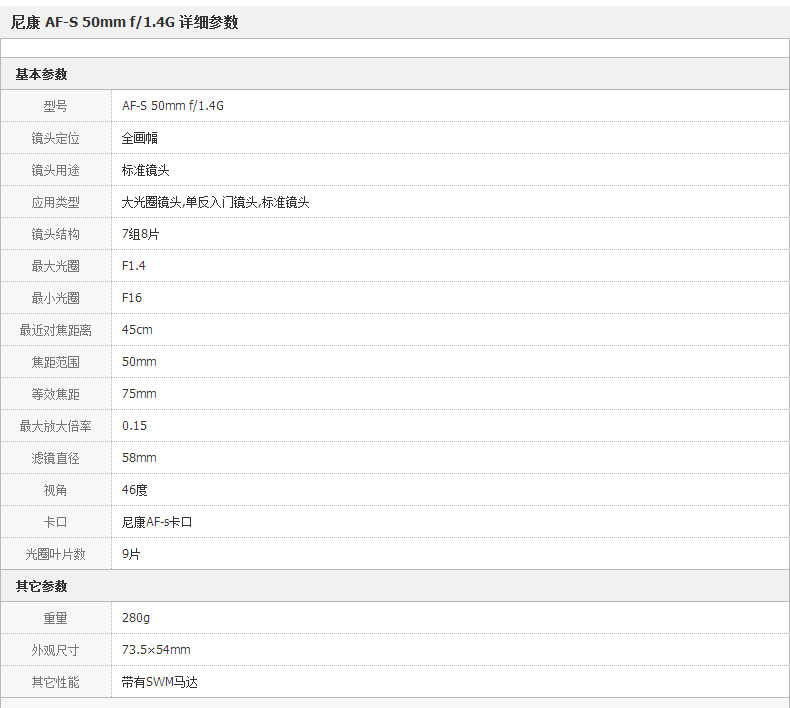Click the 焦距范围 label
Screen dimensions: 790x708
[x=55, y=362]
